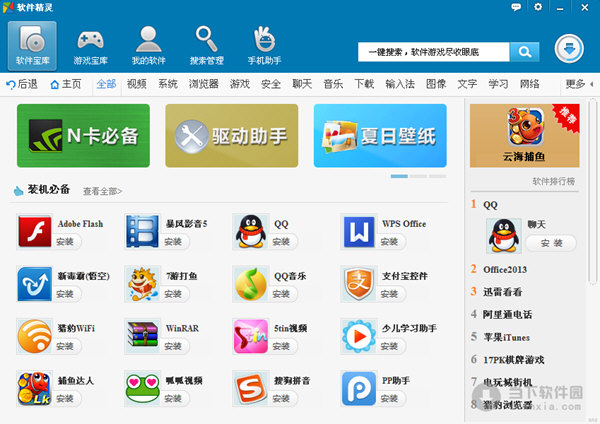
Task: Open Office2013 in ranking list
Action: pos(505,269)
